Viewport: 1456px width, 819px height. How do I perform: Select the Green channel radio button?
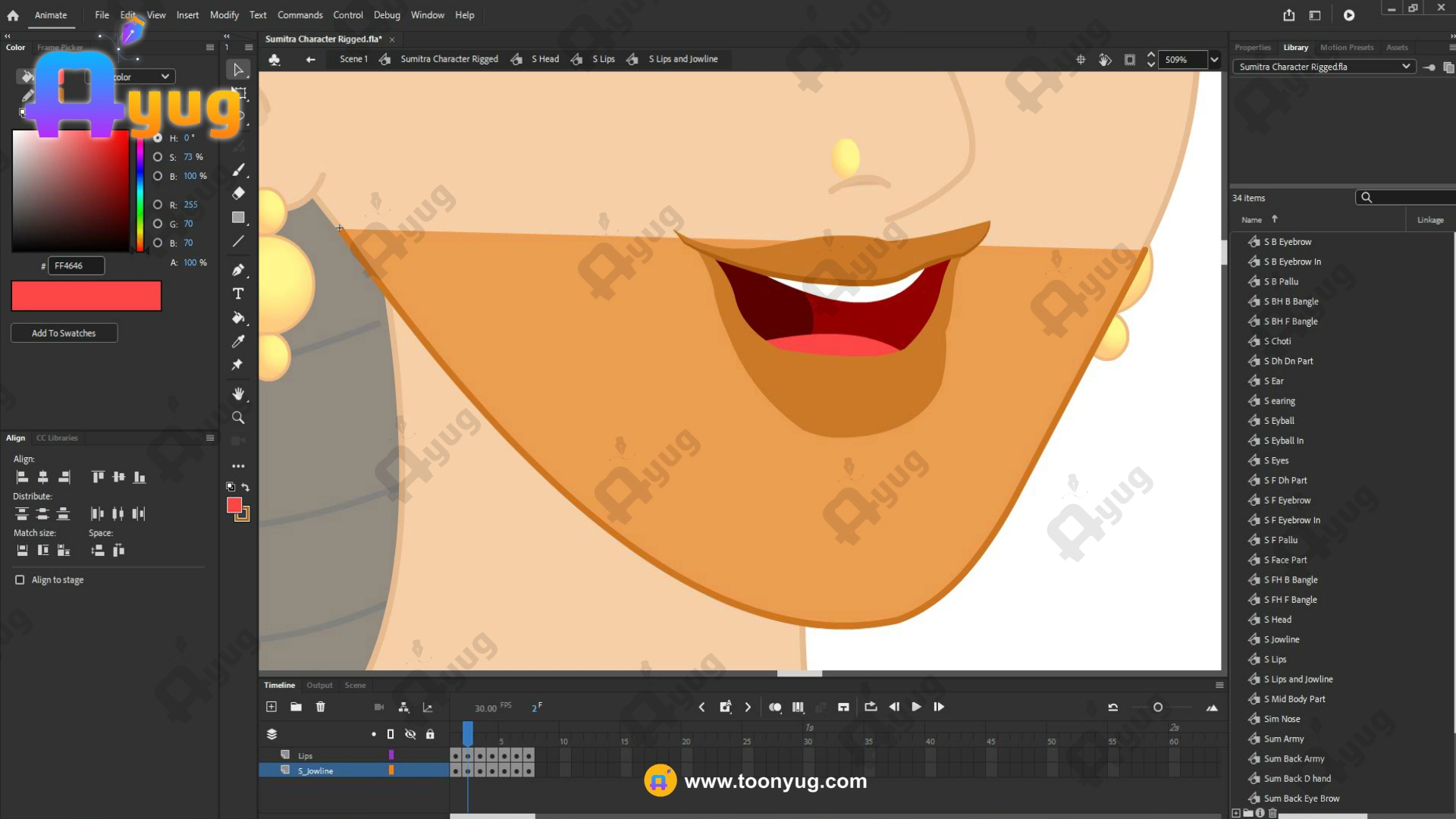tap(158, 224)
